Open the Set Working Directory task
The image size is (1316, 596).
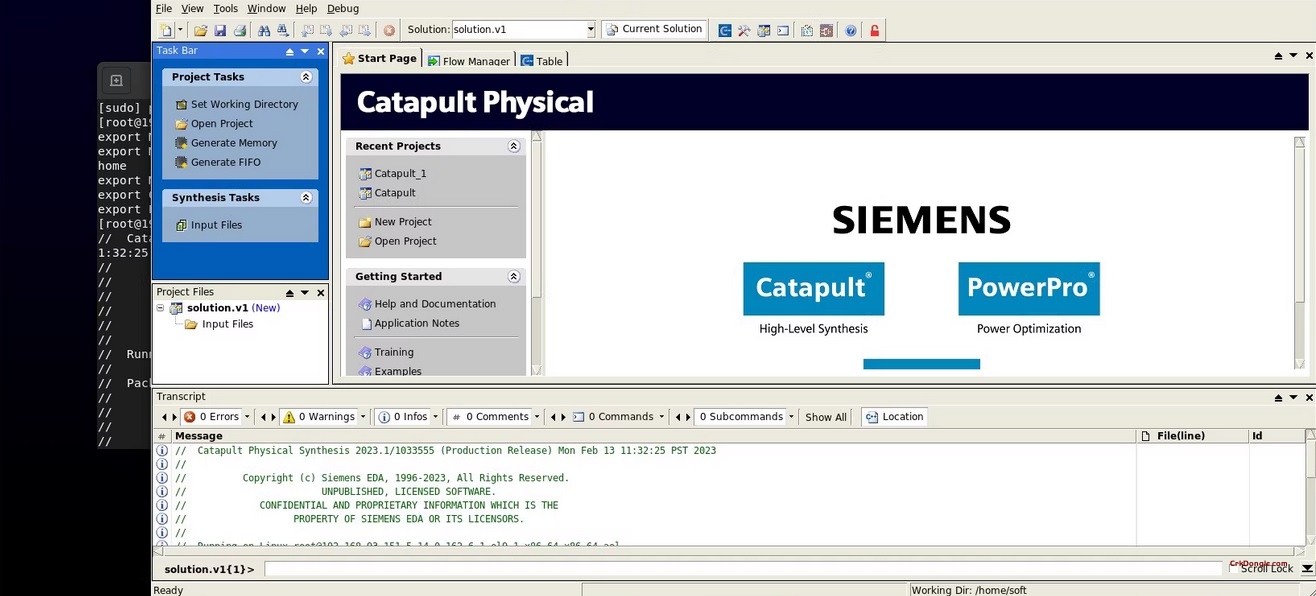tap(244, 104)
